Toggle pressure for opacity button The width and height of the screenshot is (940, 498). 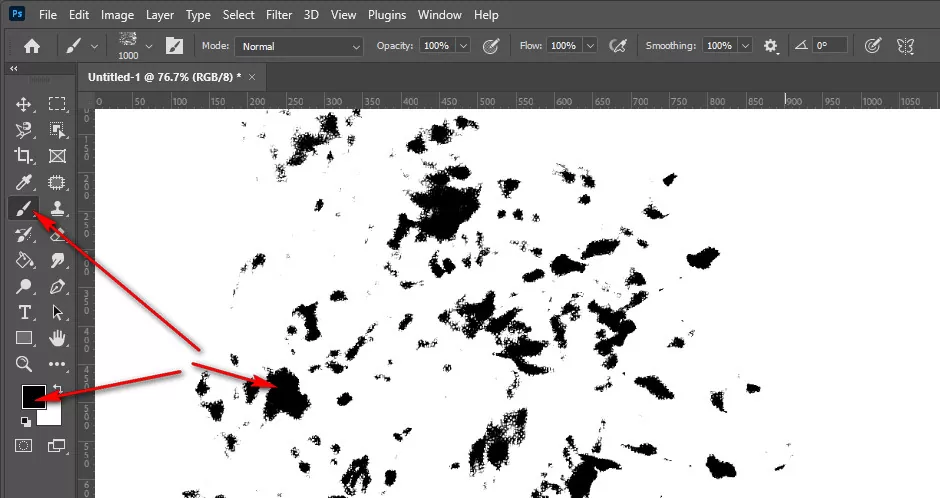click(x=491, y=46)
